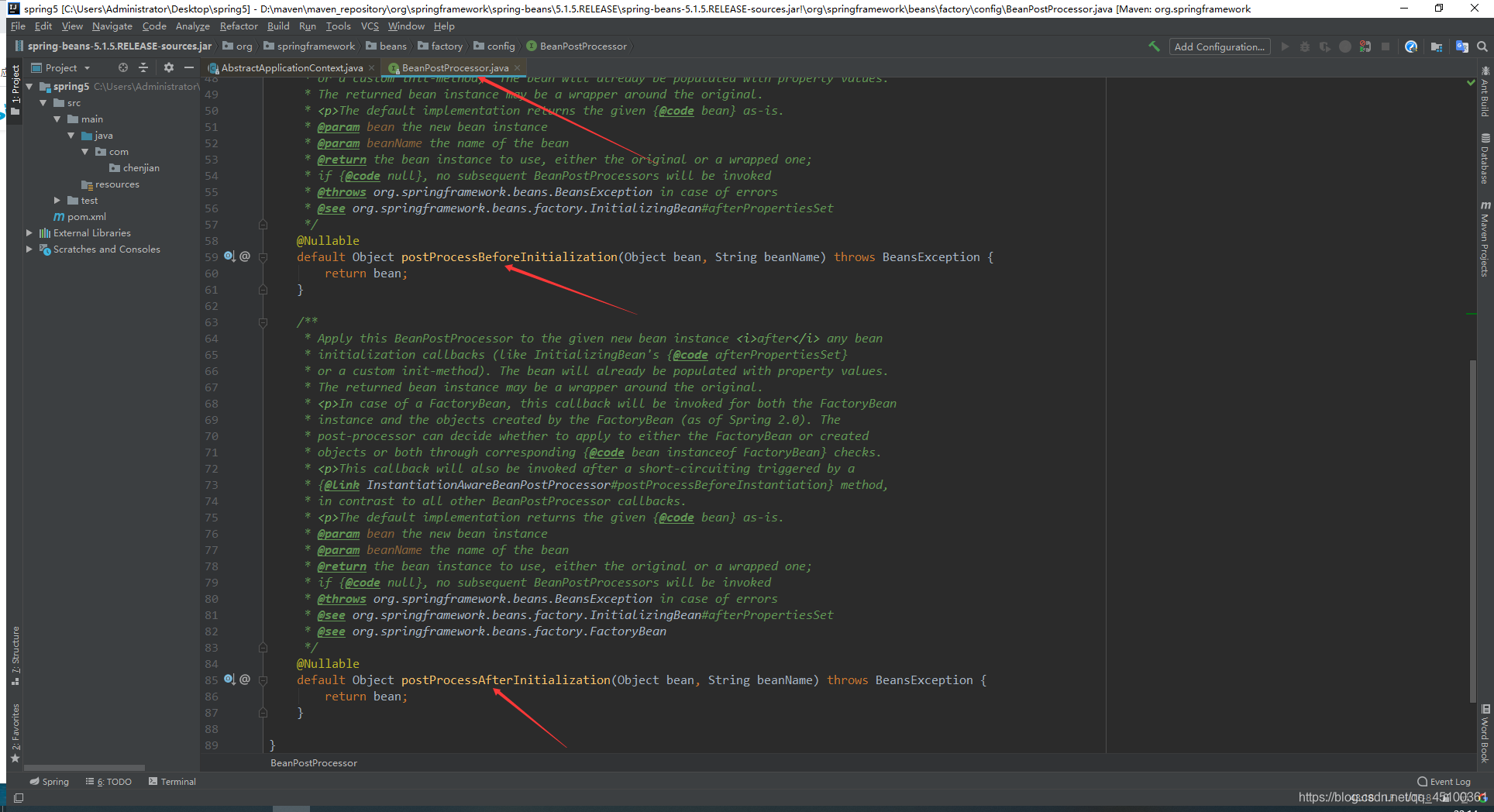The height and width of the screenshot is (812, 1494).
Task: Open the Event Log
Action: coord(1444,781)
